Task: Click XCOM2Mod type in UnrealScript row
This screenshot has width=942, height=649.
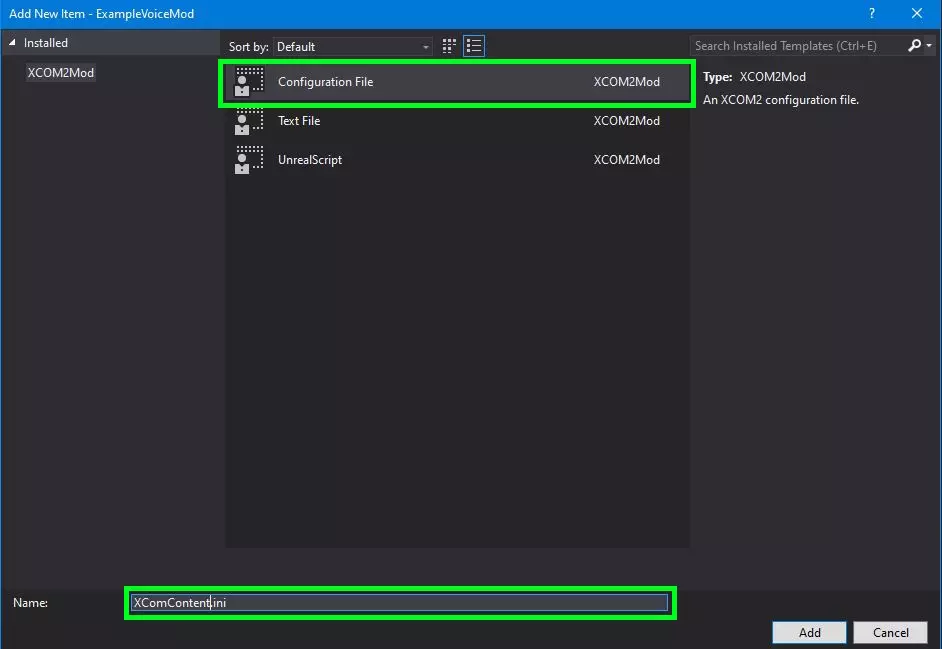Action: [x=627, y=160]
